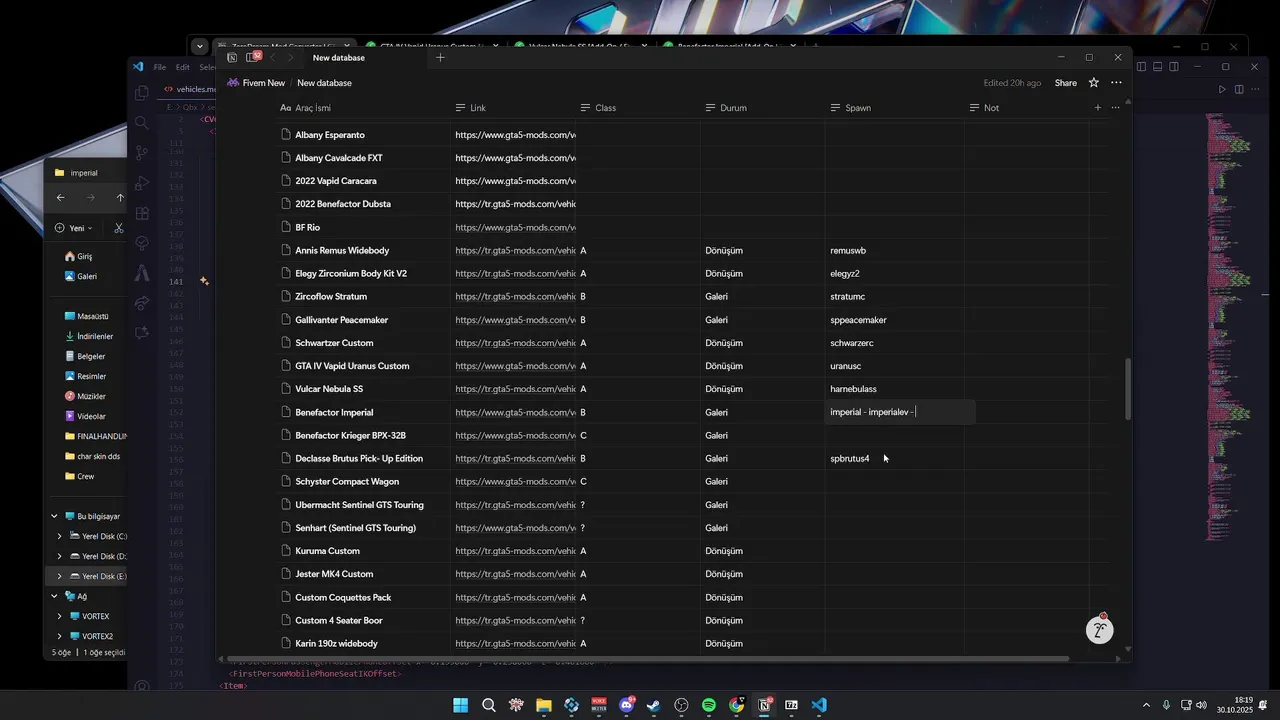Viewport: 1280px width, 720px height.
Task: Open 7-Zip from the taskbar
Action: (791, 705)
